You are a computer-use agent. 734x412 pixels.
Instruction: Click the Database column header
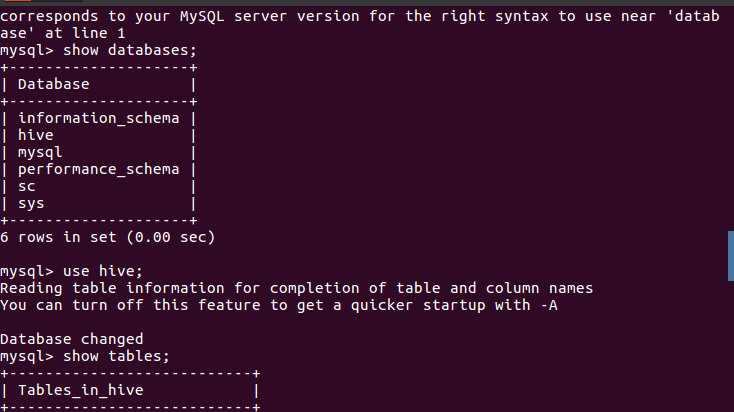click(53, 84)
